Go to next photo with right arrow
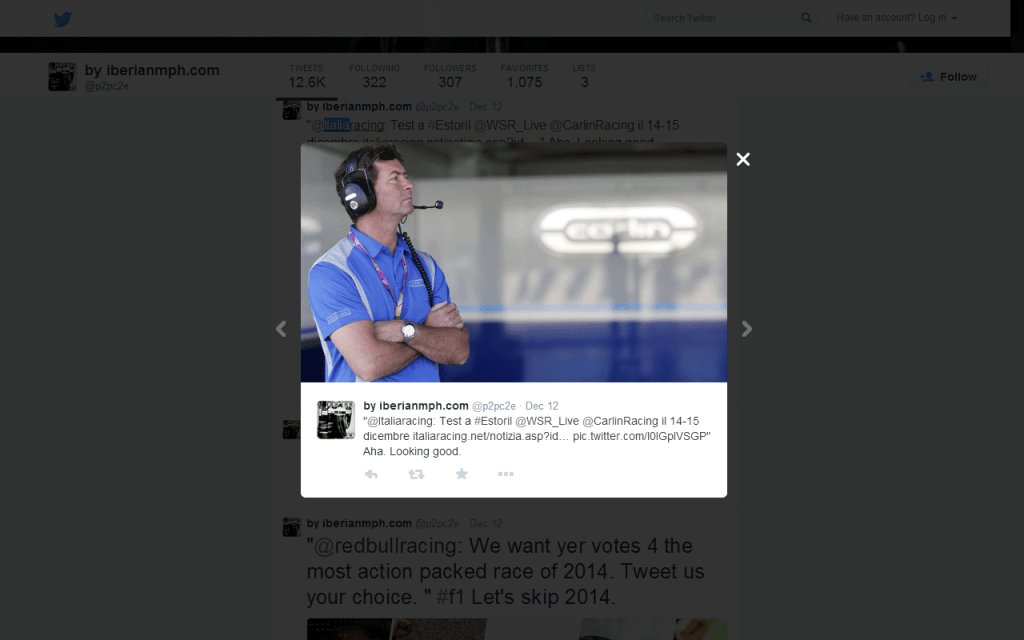1024x640 pixels. click(746, 329)
